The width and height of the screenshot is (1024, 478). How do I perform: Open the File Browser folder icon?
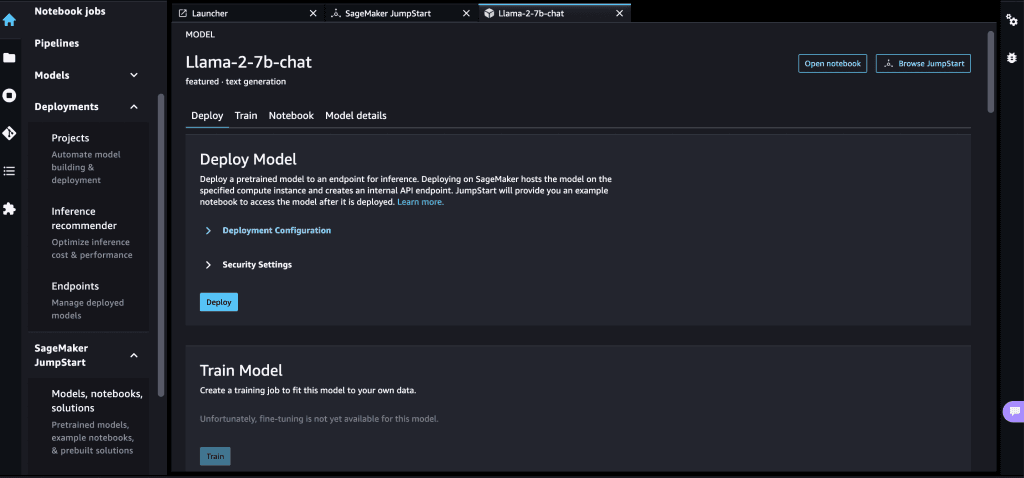9,57
